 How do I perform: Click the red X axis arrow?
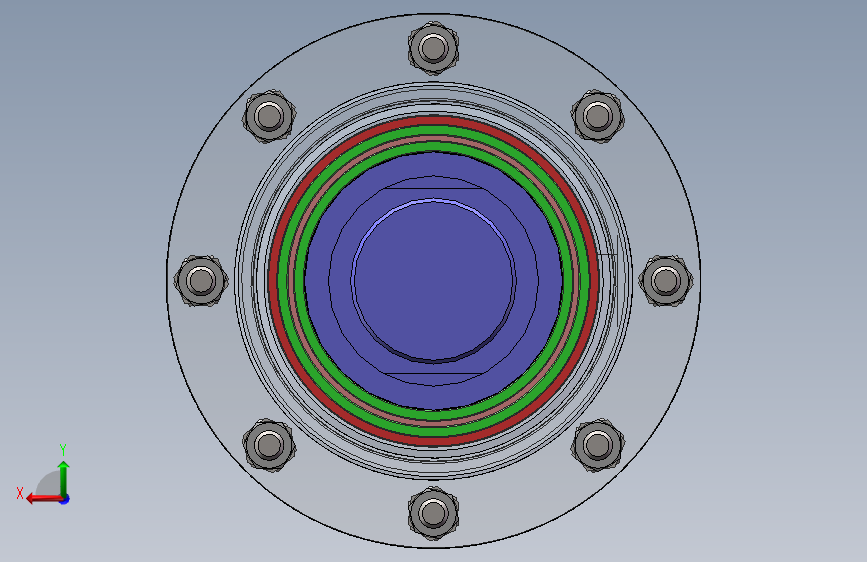(43, 499)
